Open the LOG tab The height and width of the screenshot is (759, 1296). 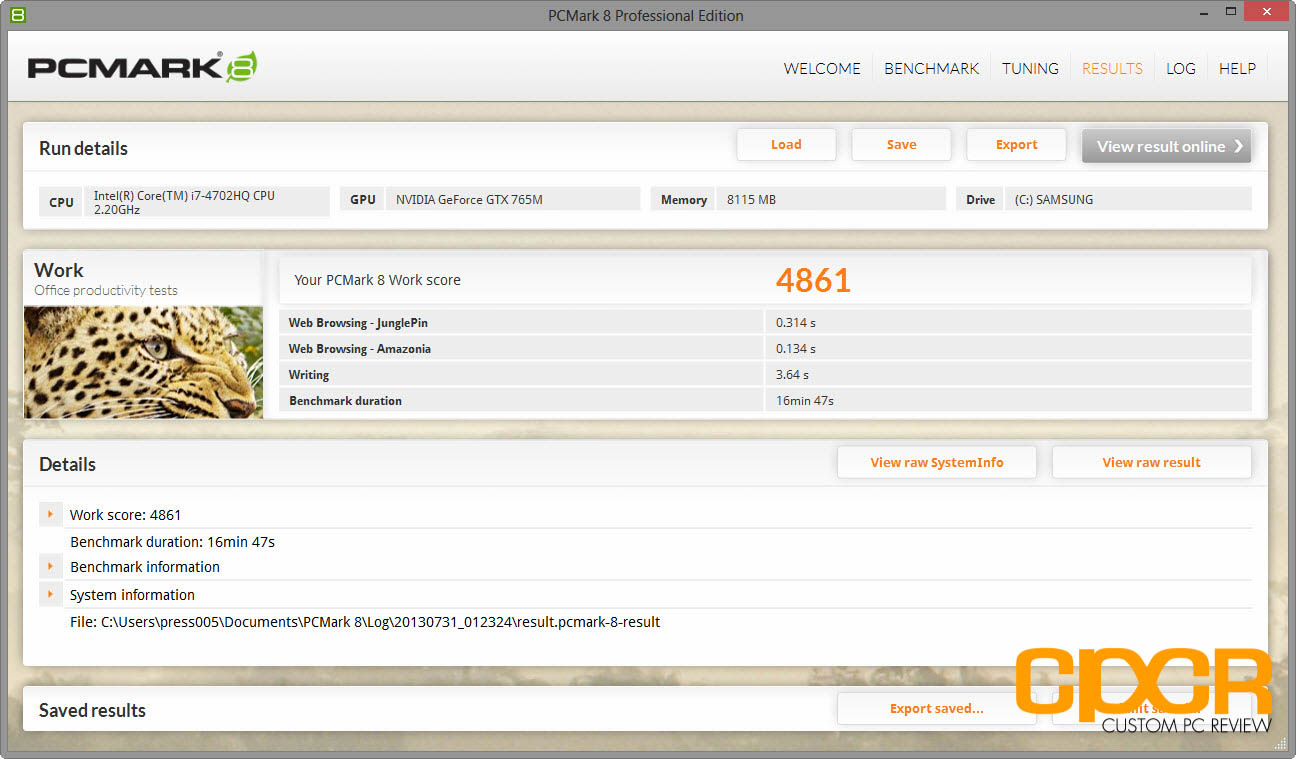pyautogui.click(x=1180, y=68)
